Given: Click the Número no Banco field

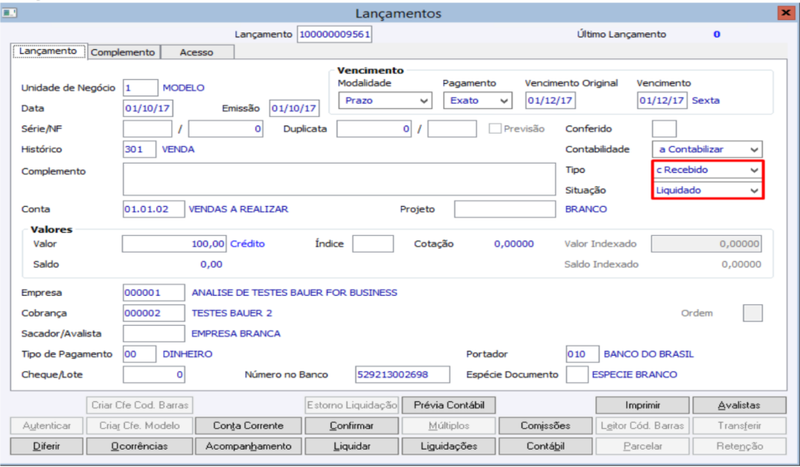Looking at the screenshot, I should (x=403, y=375).
